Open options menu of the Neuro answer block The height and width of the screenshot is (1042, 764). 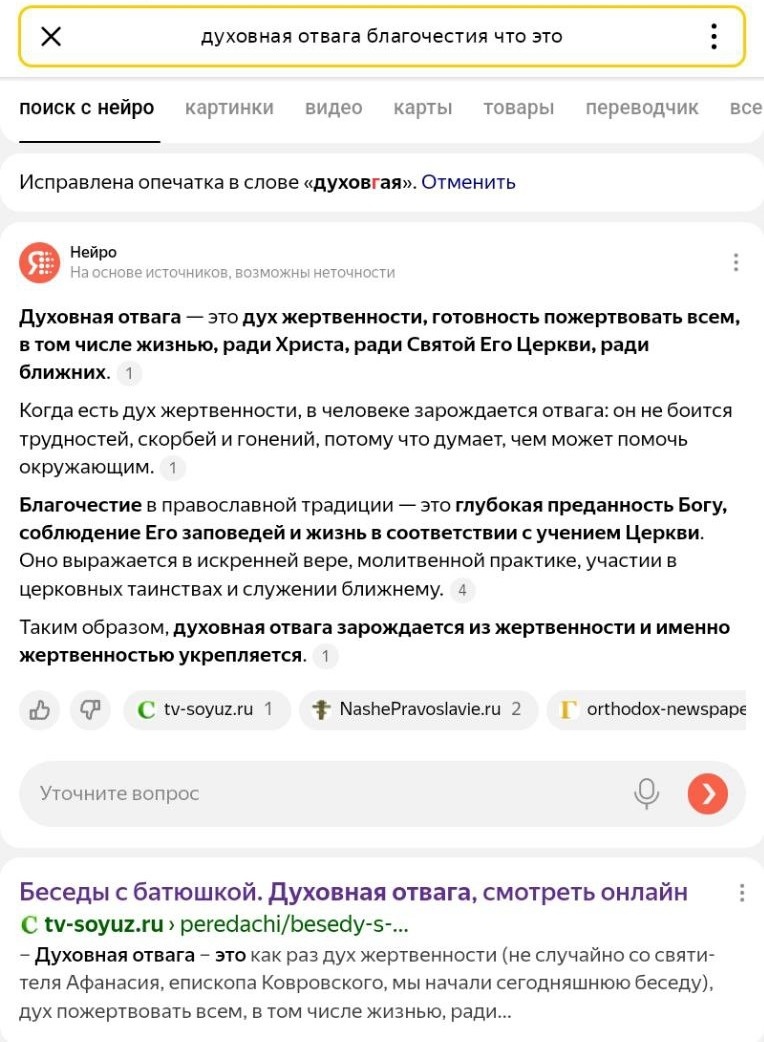click(x=736, y=261)
